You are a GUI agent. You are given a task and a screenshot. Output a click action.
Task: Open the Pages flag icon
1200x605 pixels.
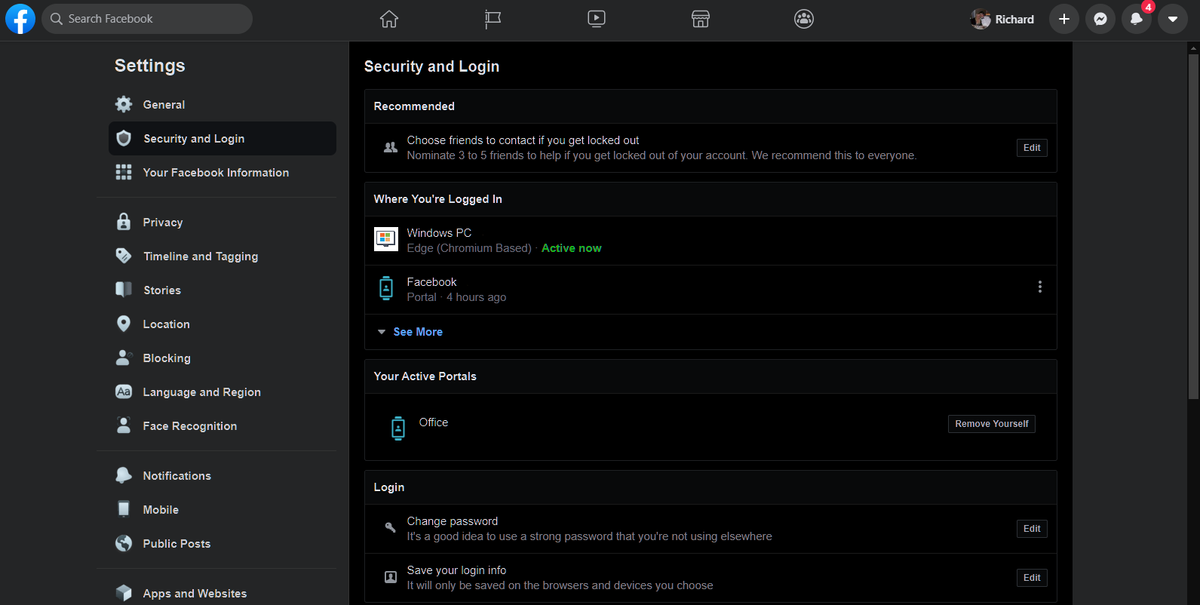click(x=493, y=19)
